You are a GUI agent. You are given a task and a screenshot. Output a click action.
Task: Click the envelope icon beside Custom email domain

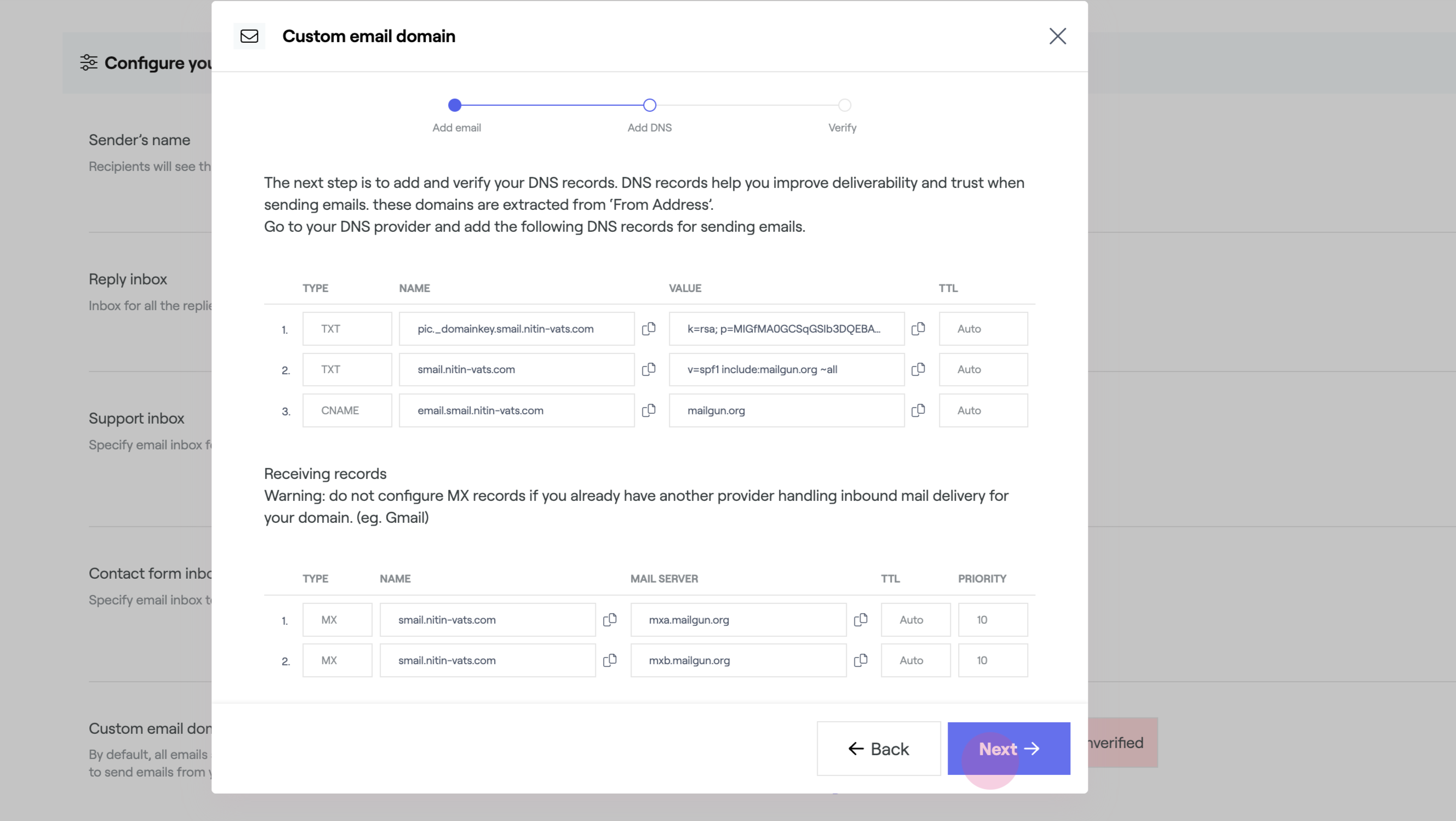click(x=249, y=36)
